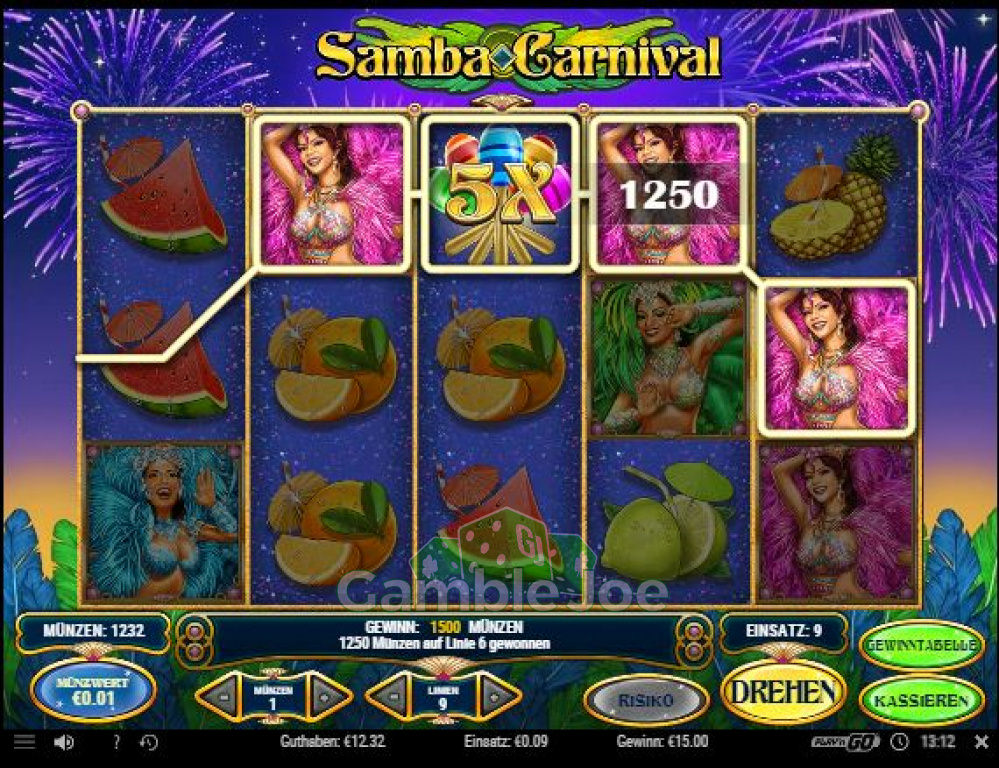Open game history clock-arrow icon
Image resolution: width=999 pixels, height=768 pixels.
coord(148,742)
